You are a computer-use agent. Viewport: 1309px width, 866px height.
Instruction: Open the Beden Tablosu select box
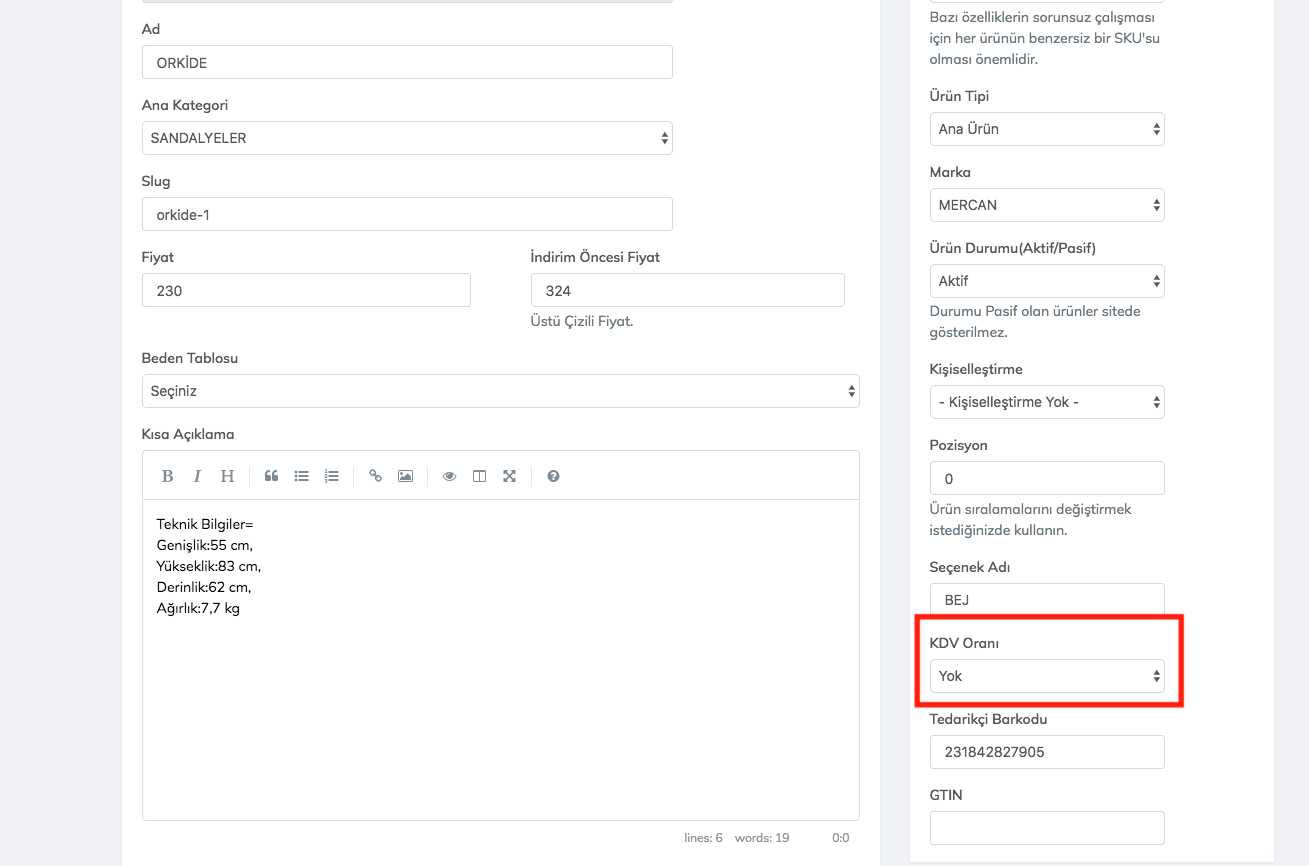tap(500, 391)
